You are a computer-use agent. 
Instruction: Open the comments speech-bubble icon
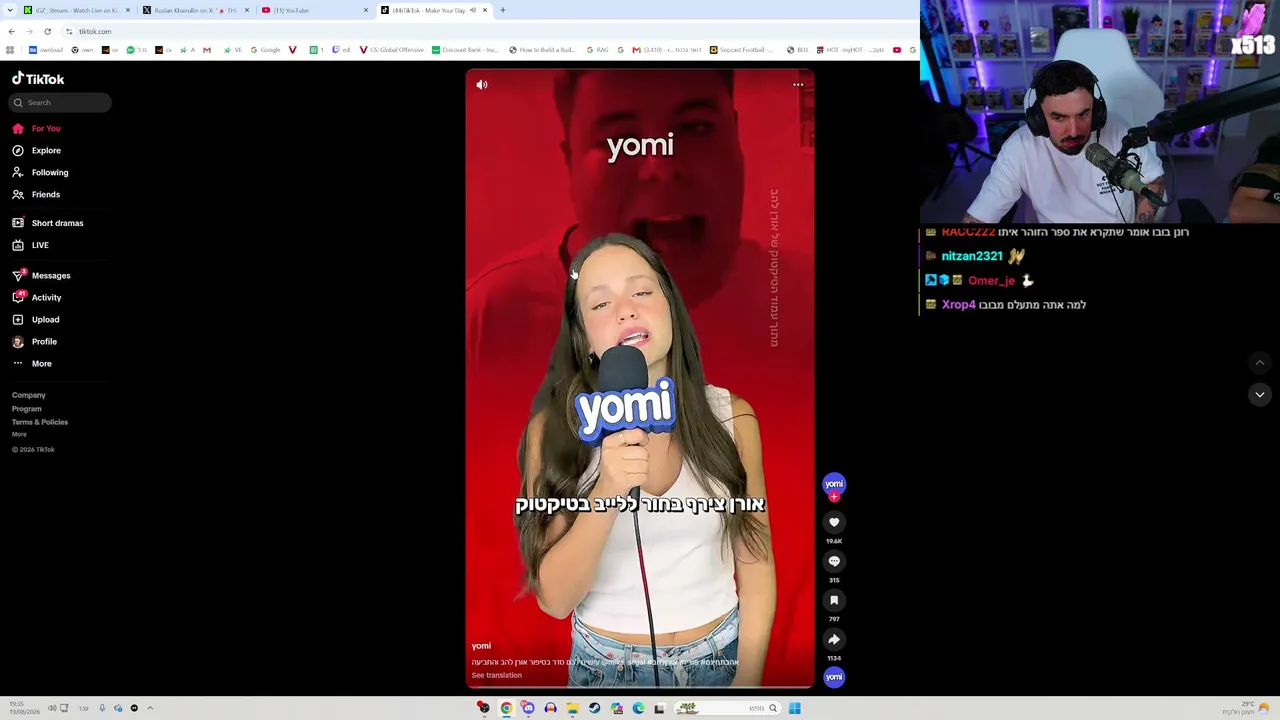(834, 561)
